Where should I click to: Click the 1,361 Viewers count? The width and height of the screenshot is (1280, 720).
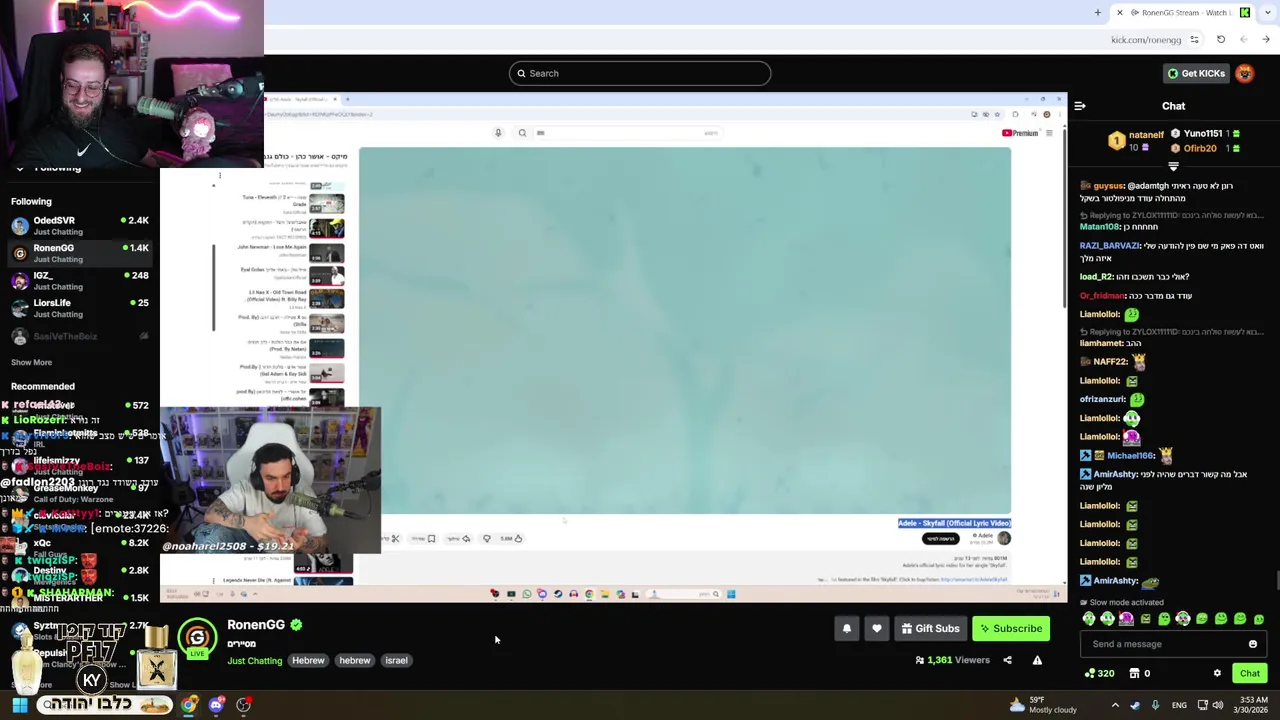click(x=952, y=660)
